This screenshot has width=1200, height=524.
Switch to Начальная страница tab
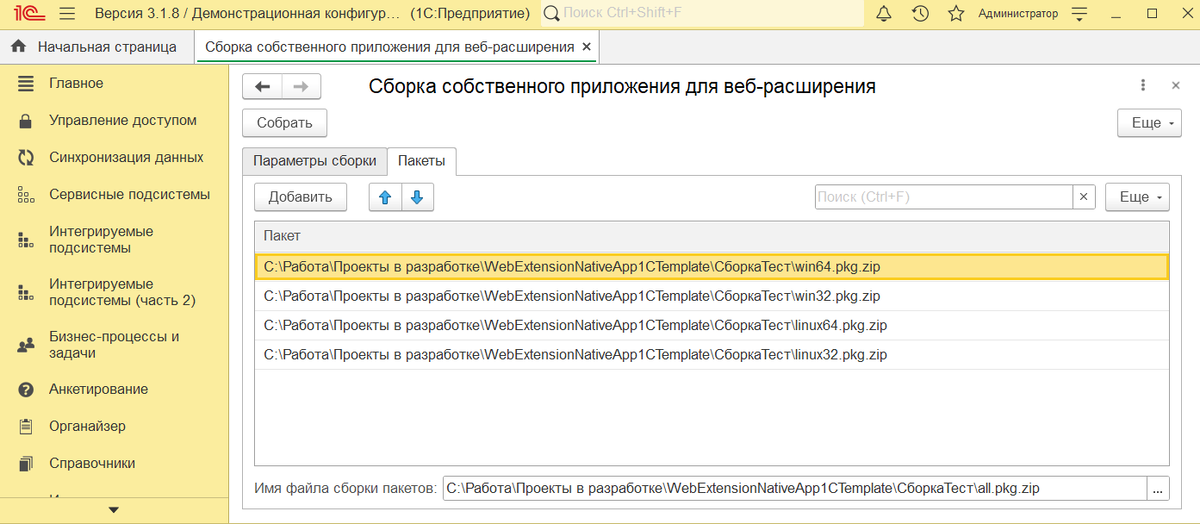[x=98, y=47]
